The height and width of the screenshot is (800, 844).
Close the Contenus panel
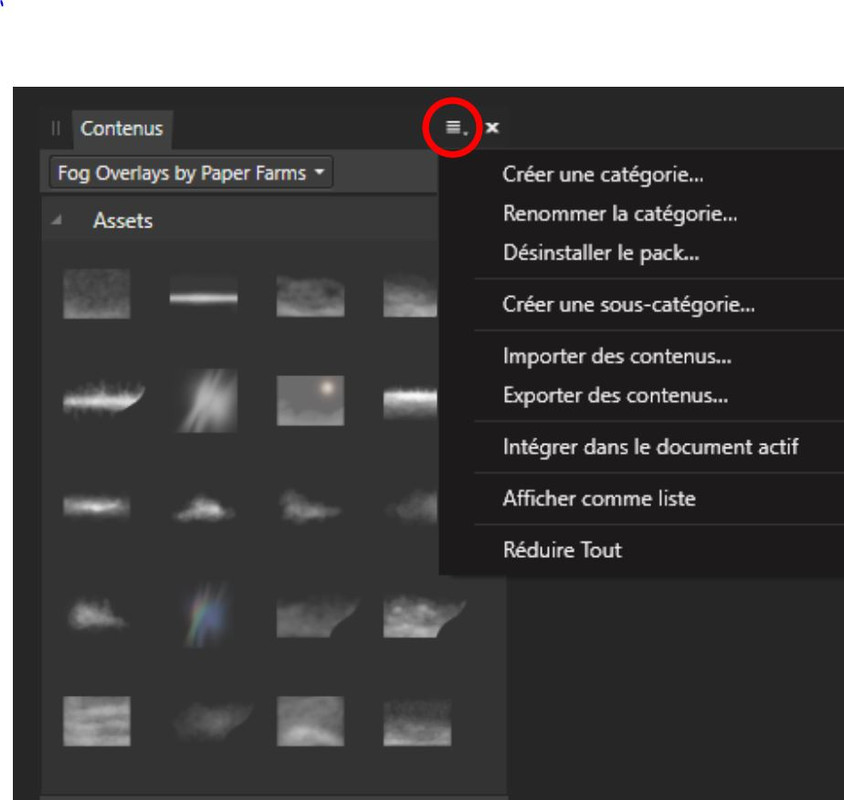coord(492,128)
